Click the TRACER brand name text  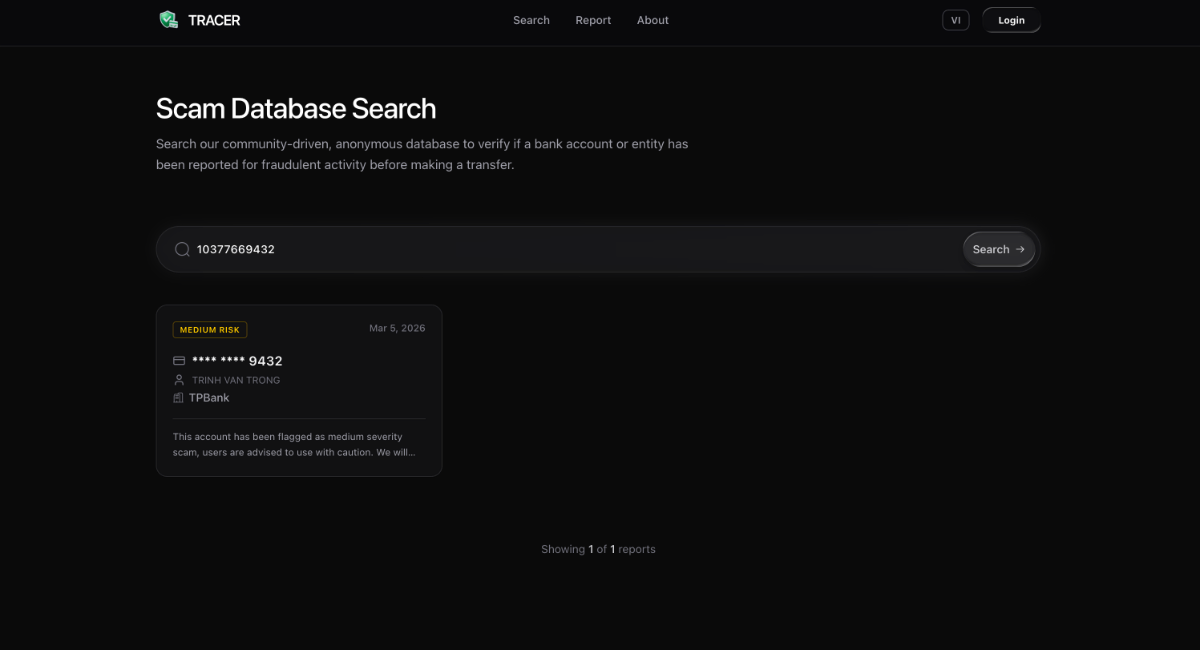214,20
